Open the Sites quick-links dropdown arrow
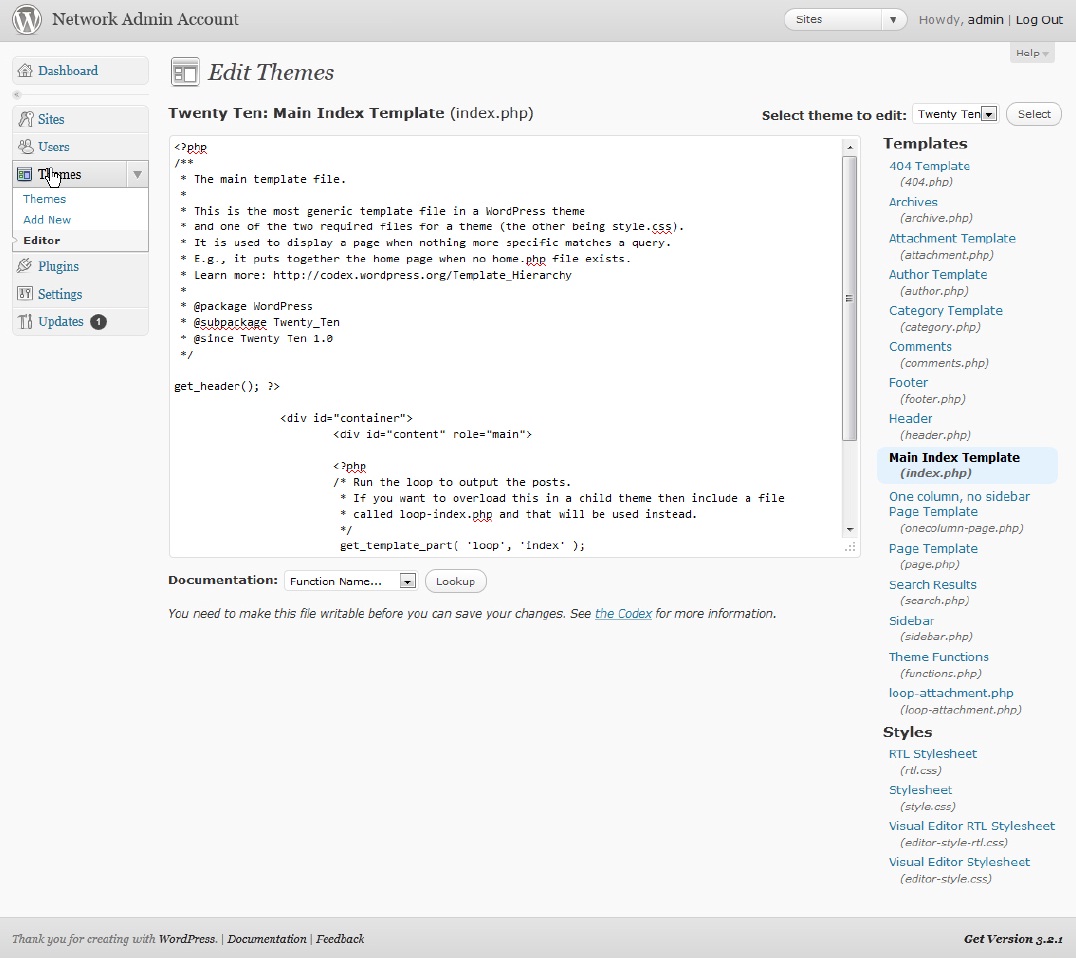Screen dimensions: 1076x958 click(x=893, y=19)
